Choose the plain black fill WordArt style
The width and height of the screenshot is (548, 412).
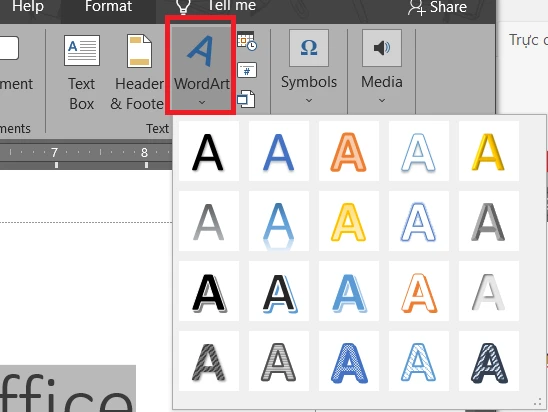(x=209, y=151)
